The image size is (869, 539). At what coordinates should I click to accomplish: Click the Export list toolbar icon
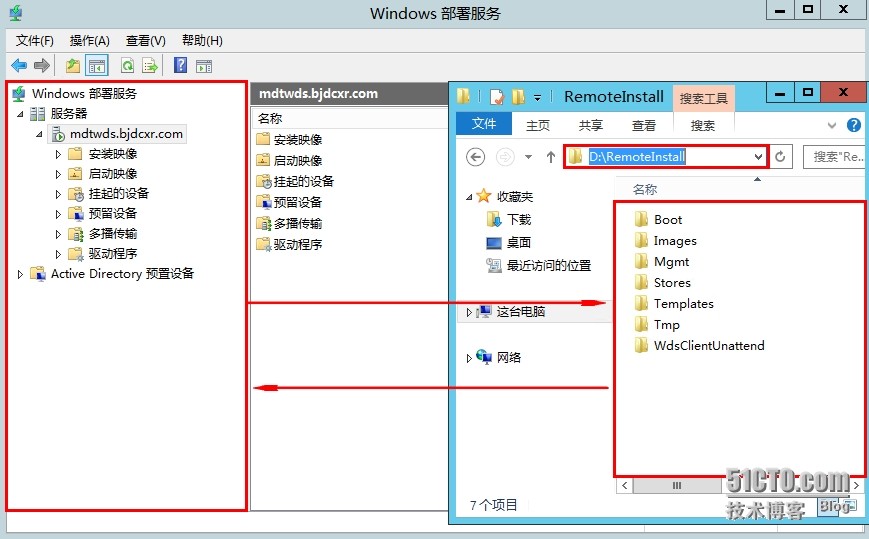150,66
